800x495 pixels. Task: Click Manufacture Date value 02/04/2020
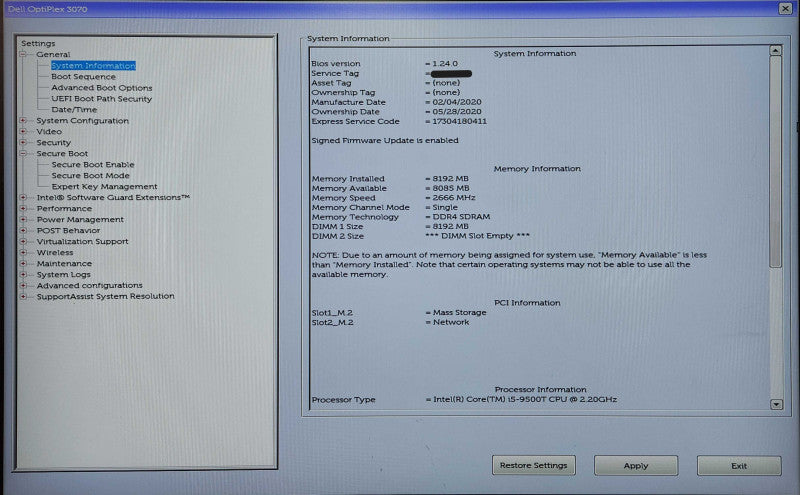457,102
